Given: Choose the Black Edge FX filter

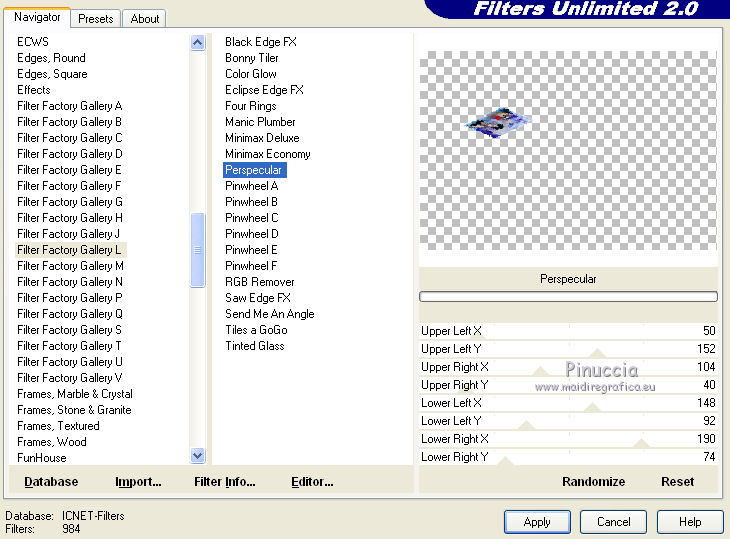Looking at the screenshot, I should [261, 42].
